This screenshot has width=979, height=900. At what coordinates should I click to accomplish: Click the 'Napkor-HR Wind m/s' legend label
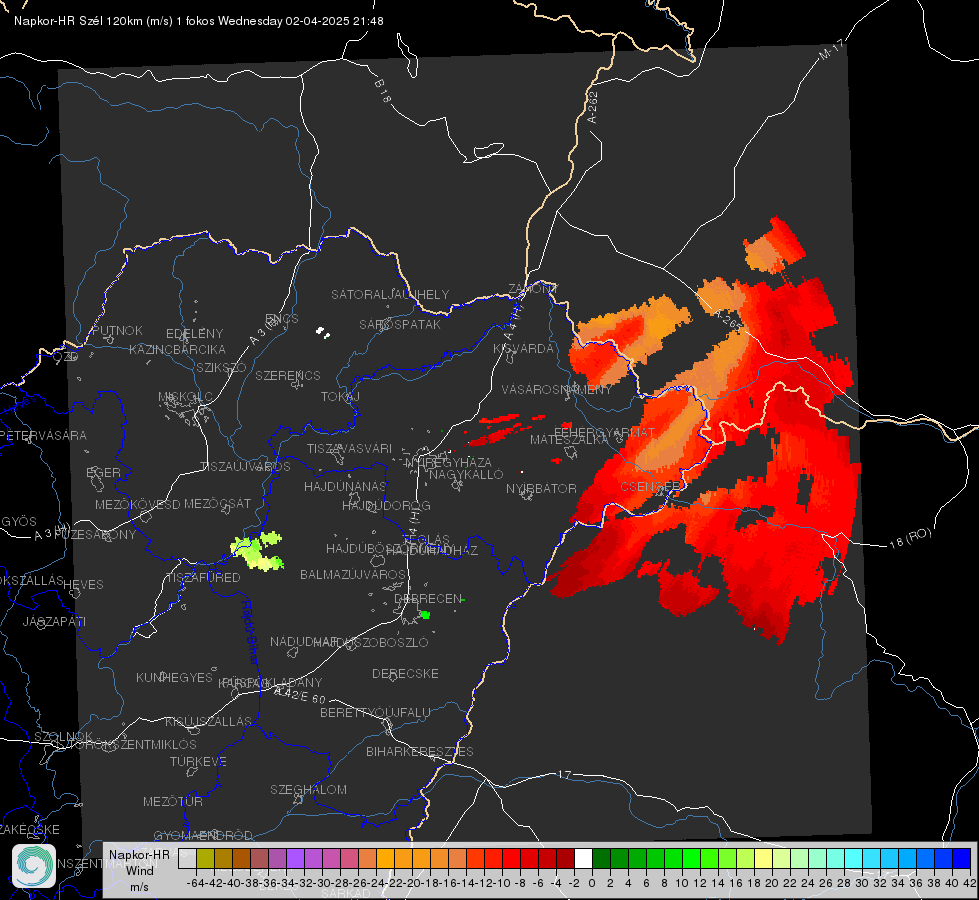pyautogui.click(x=139, y=870)
